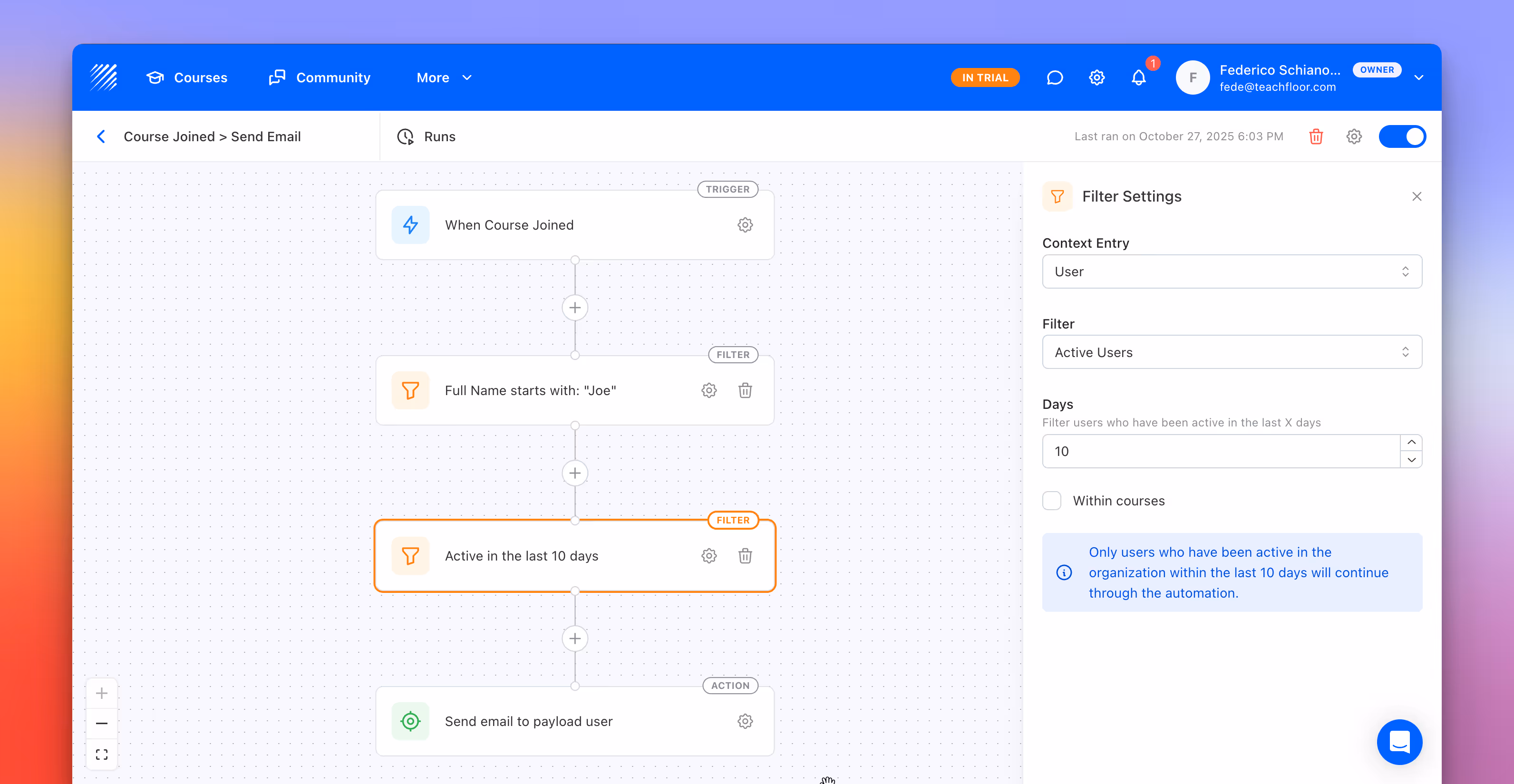Delete the "Full Name starts with" filter
The height and width of the screenshot is (784, 1514).
click(745, 390)
